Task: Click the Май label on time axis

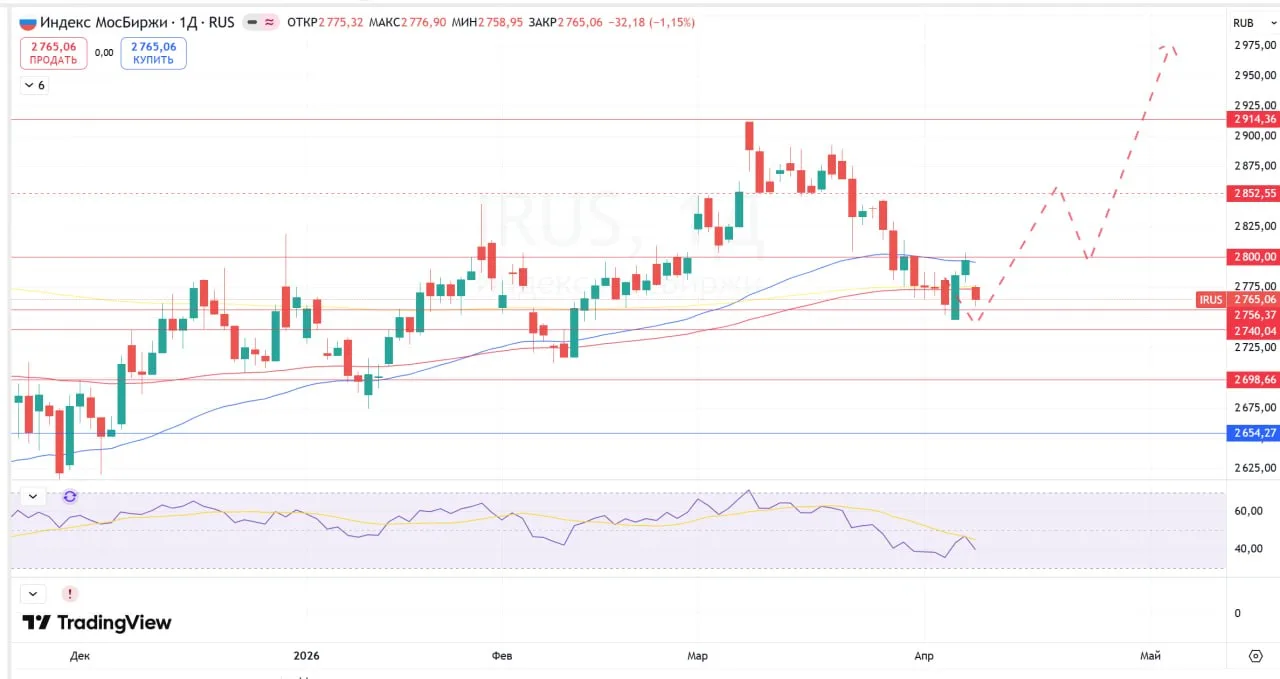Action: tap(1151, 656)
